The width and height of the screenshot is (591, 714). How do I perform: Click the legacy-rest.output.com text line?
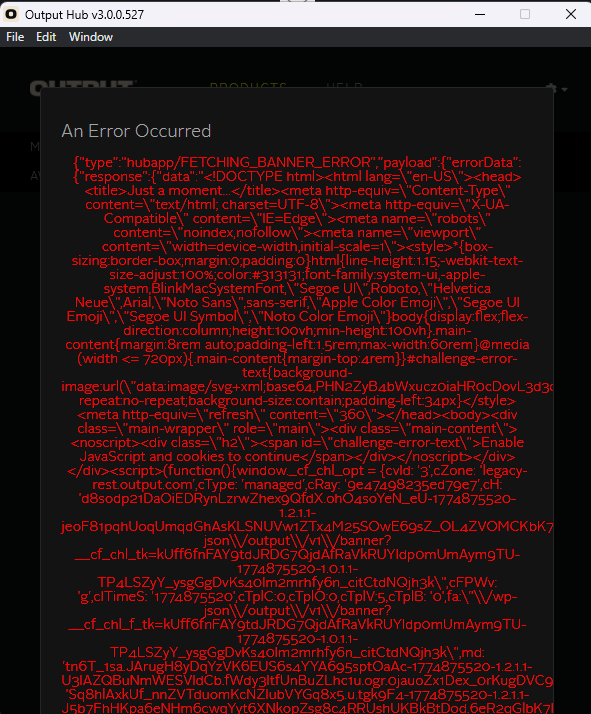click(297, 484)
